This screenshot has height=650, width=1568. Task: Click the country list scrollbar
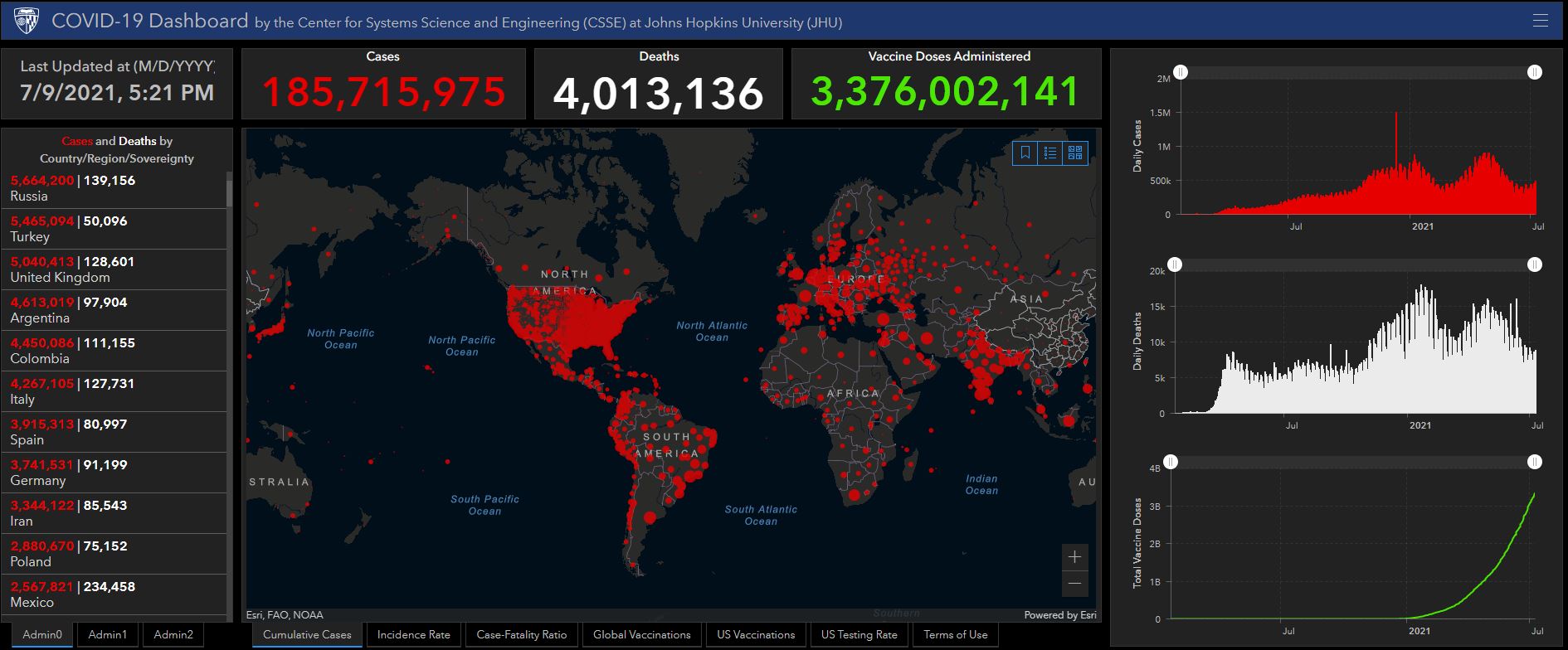tap(229, 191)
